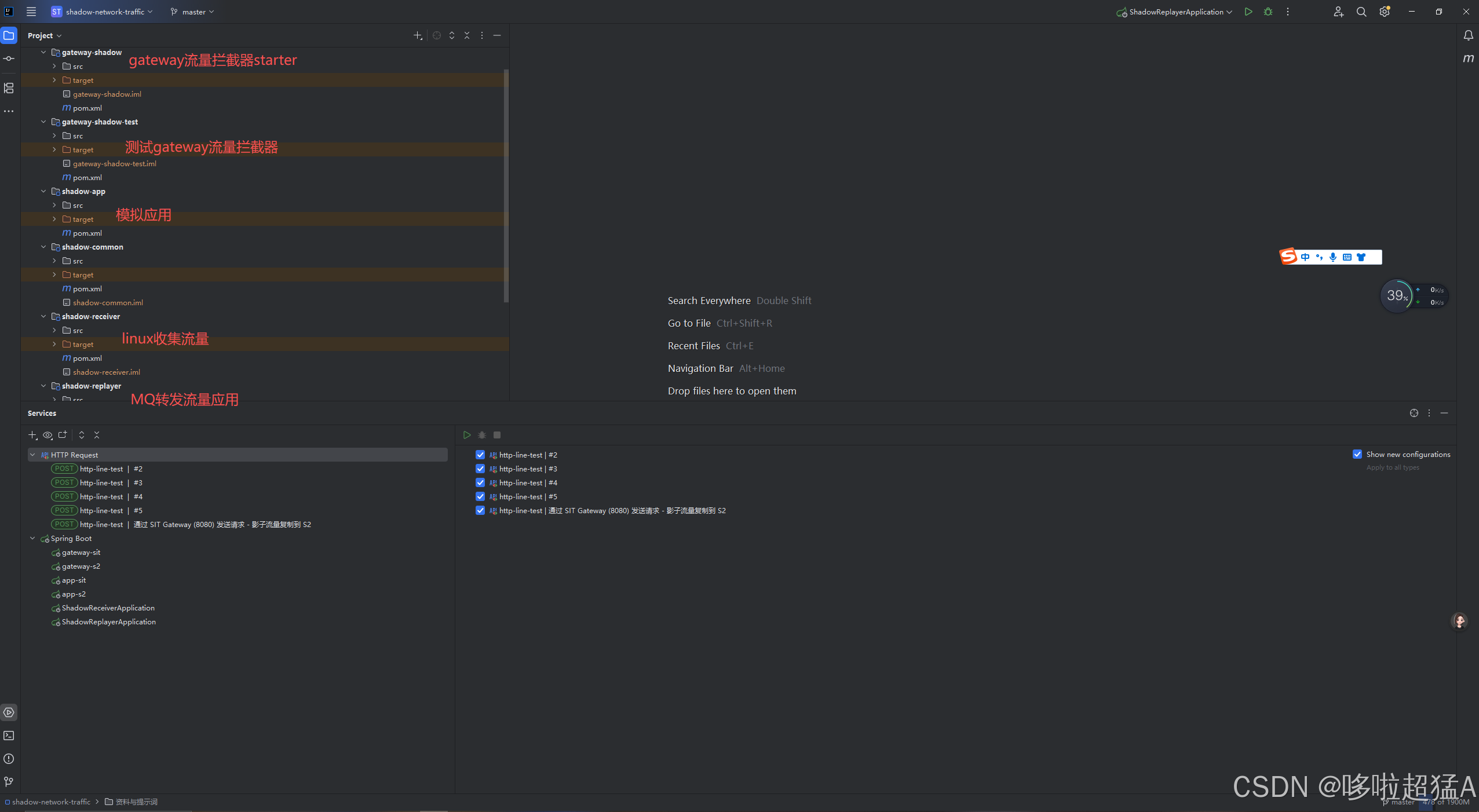Click Add Service plus icon

(32, 435)
